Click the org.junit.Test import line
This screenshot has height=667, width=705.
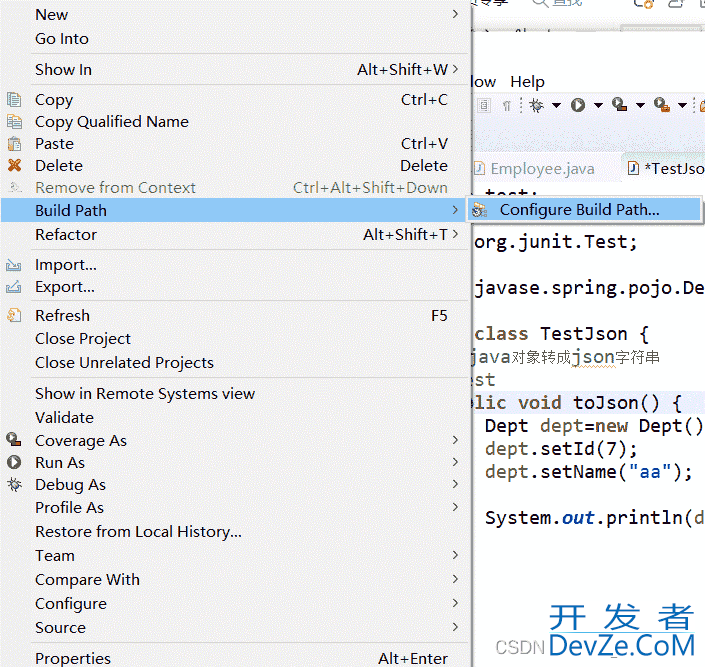click(x=556, y=242)
